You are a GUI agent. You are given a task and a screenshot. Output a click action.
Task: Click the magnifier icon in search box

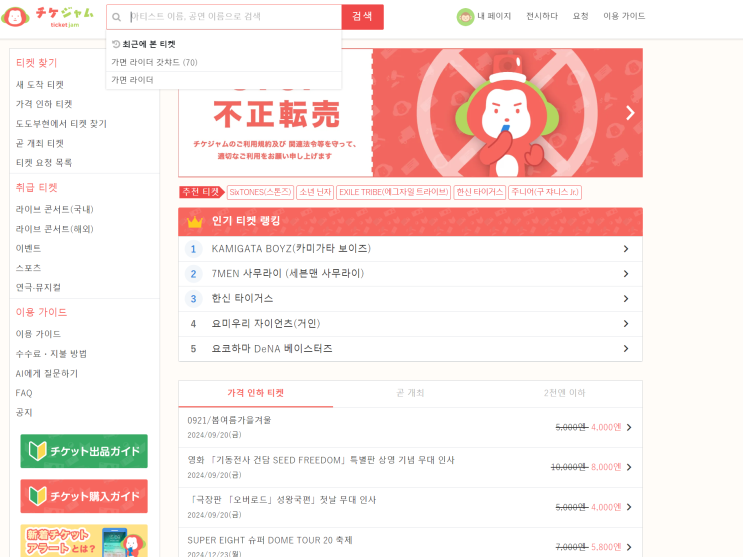116,17
